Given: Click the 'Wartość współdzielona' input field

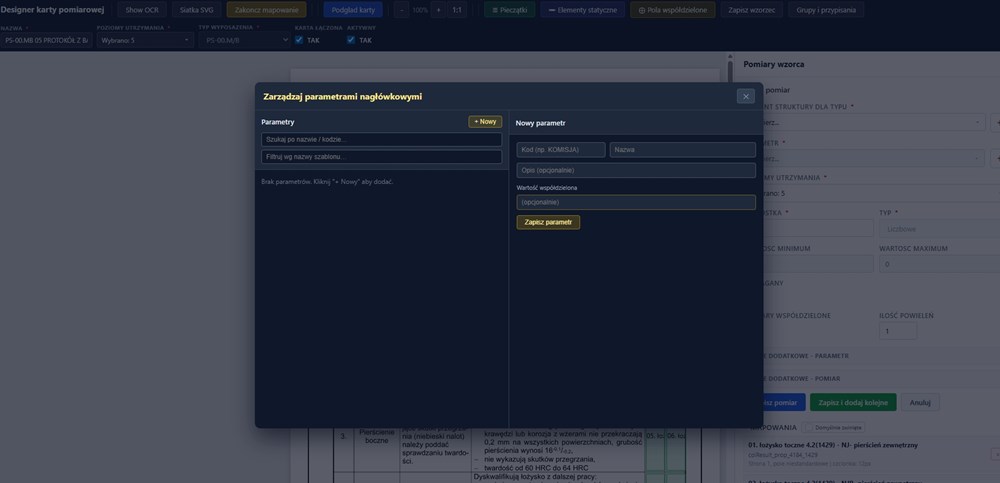Looking at the screenshot, I should [x=635, y=202].
